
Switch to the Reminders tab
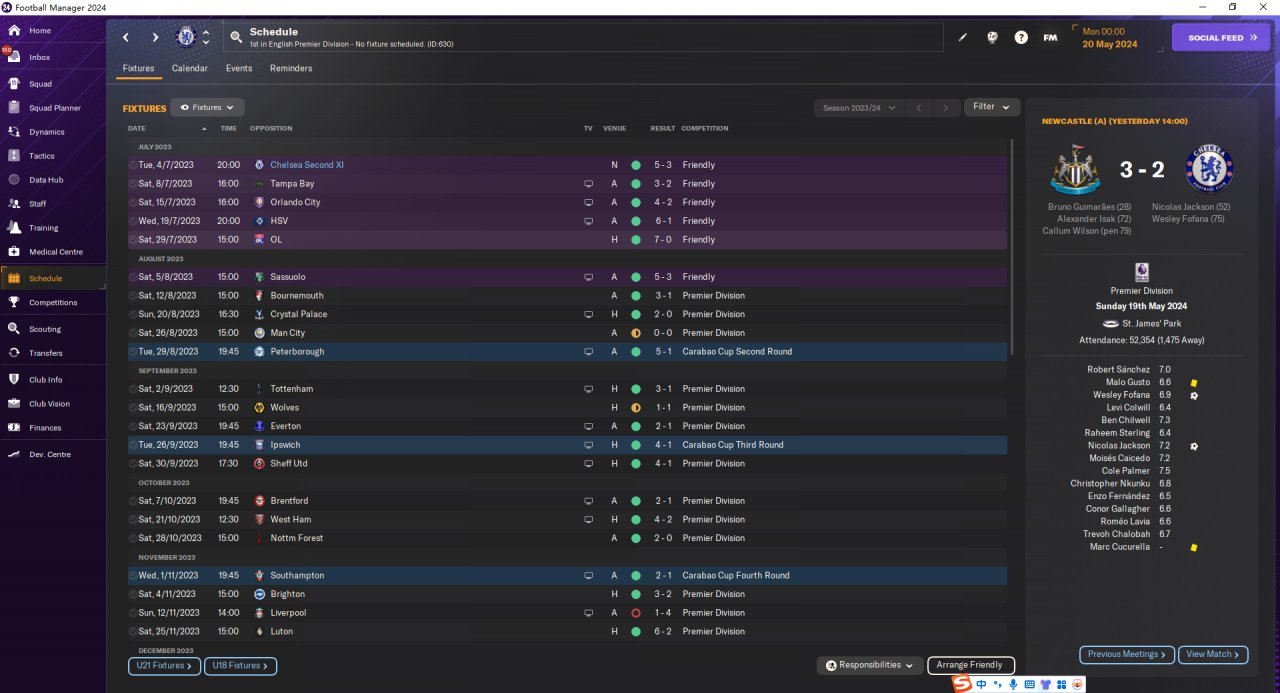click(x=291, y=69)
